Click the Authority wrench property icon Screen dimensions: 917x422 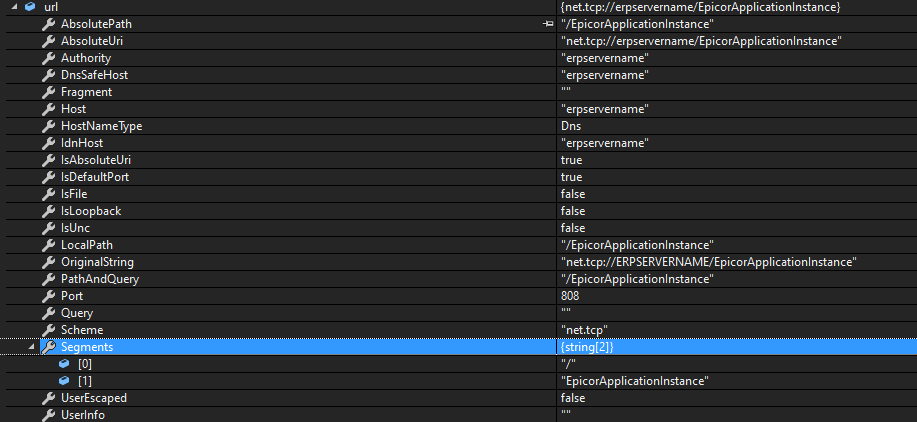pyautogui.click(x=49, y=58)
